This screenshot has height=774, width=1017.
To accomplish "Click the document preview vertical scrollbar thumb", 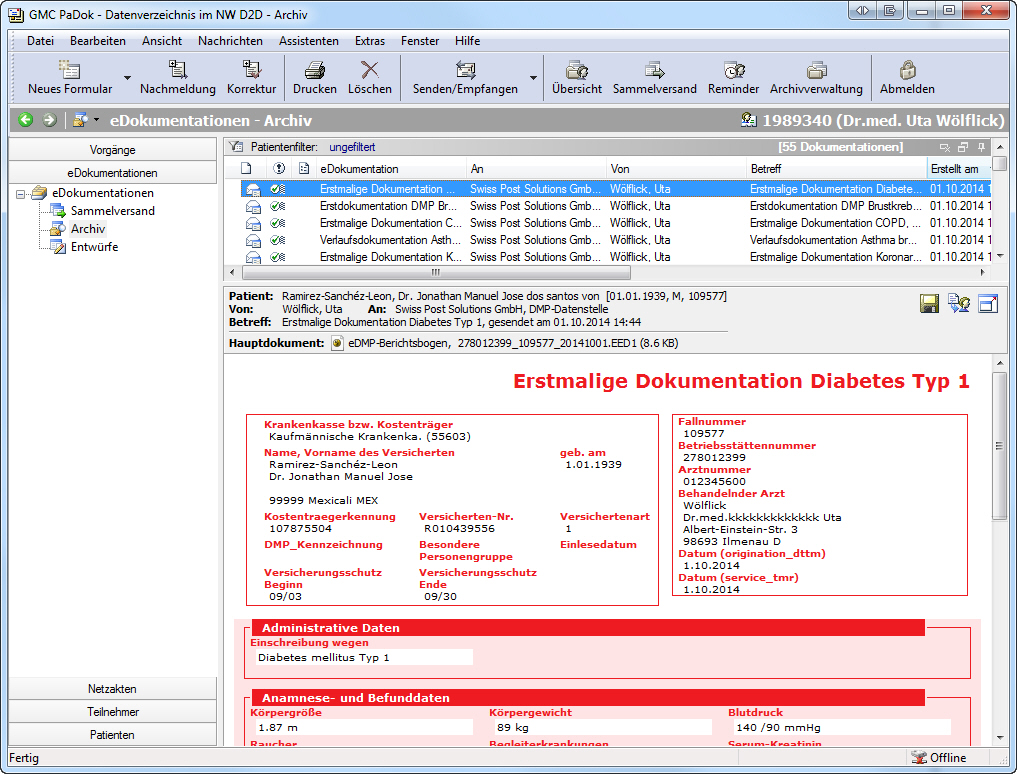I will pos(999,446).
